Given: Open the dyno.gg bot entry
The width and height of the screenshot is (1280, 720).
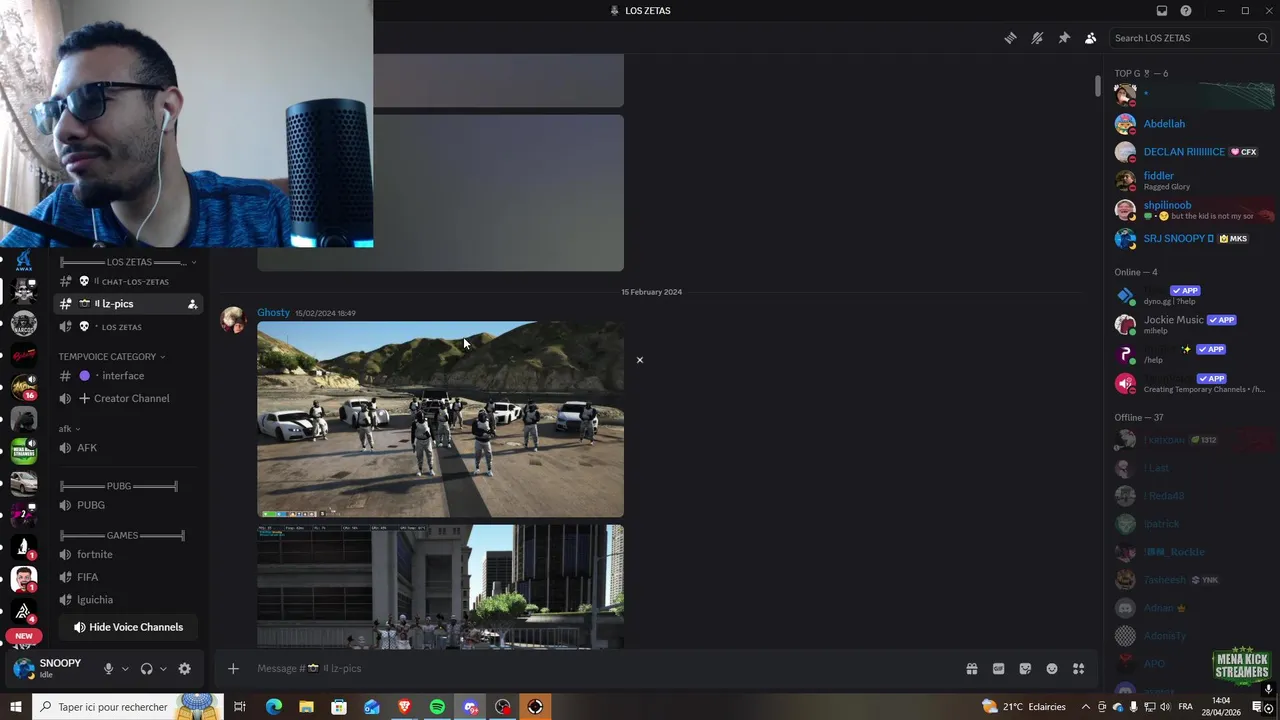Looking at the screenshot, I should point(1192,295).
